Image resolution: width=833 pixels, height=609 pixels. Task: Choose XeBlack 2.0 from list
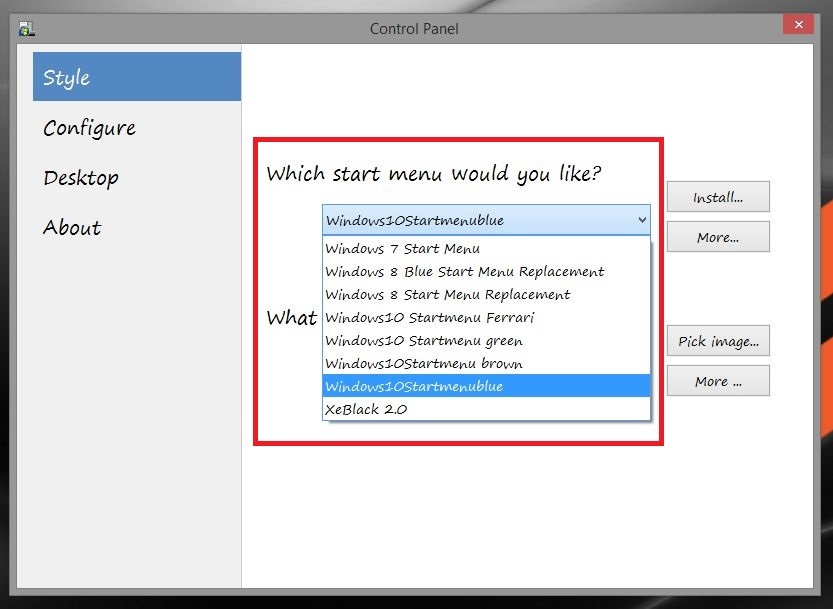[x=486, y=409]
